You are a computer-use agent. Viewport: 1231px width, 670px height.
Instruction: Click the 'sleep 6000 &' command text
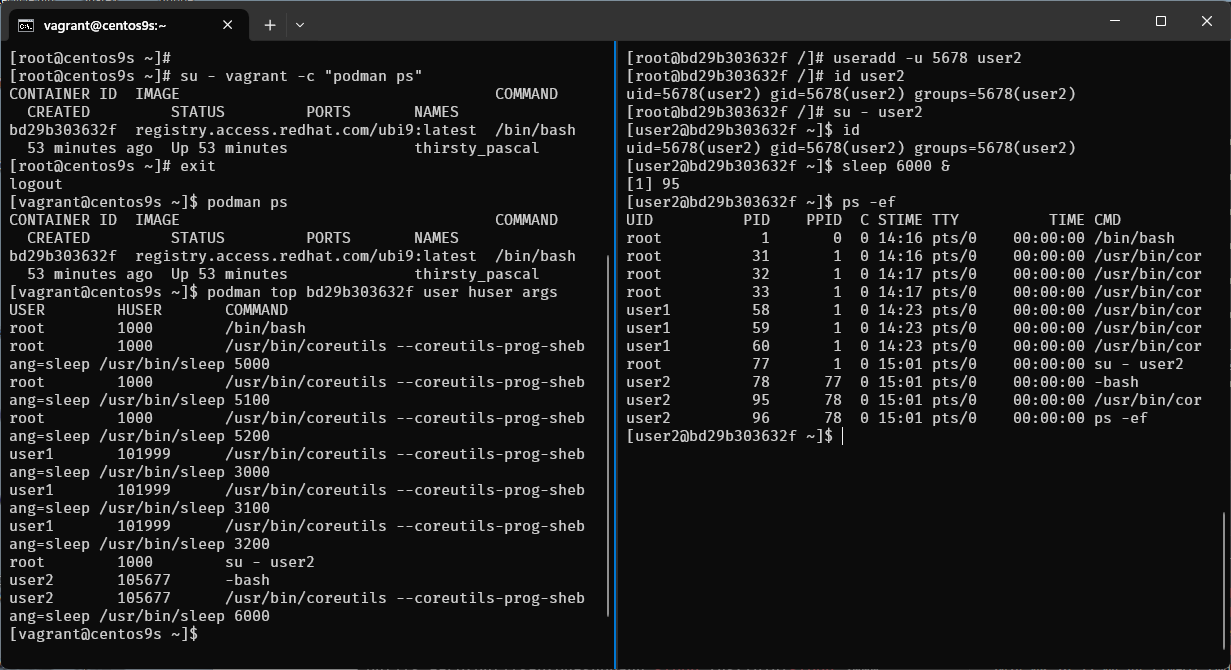[x=897, y=166]
